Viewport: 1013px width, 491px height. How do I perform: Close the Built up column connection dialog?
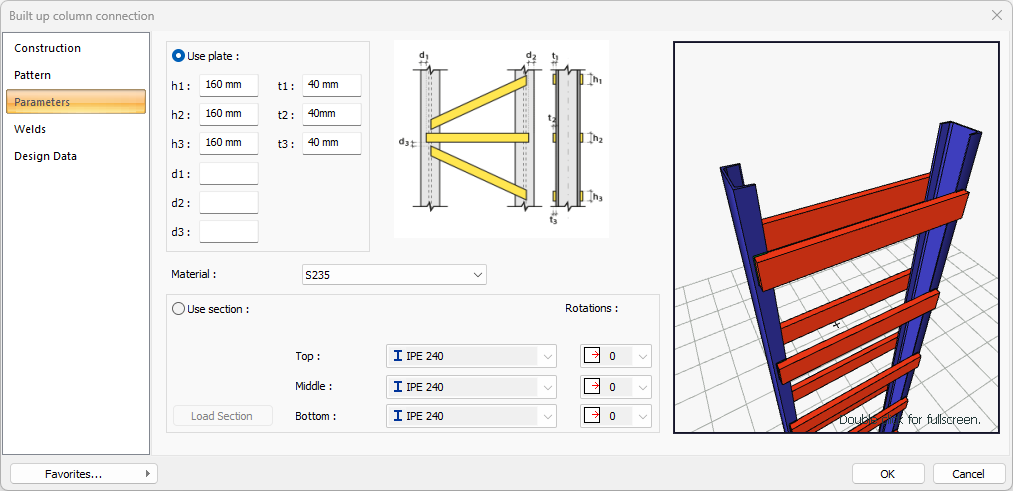[x=997, y=16]
